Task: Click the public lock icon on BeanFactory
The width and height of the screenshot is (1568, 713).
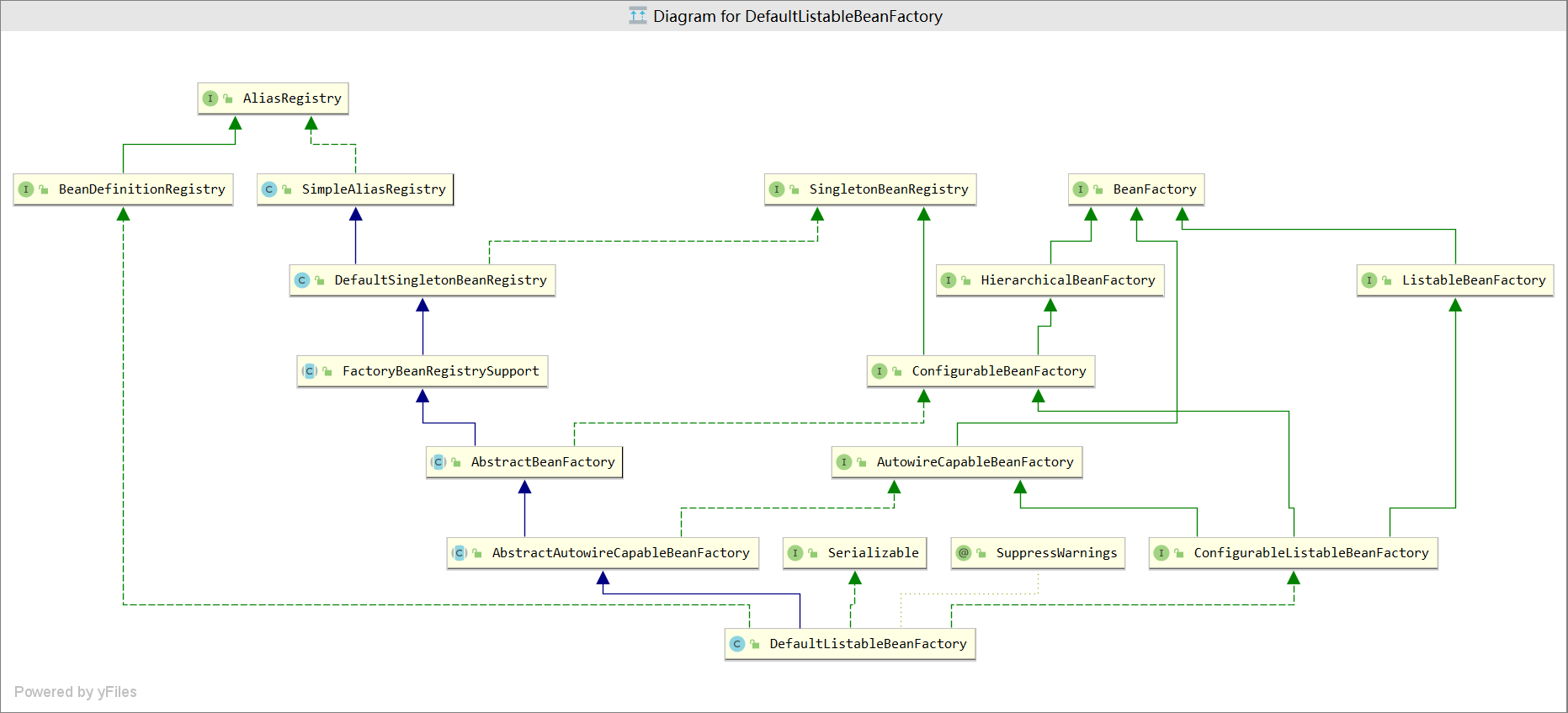Action: click(1098, 189)
